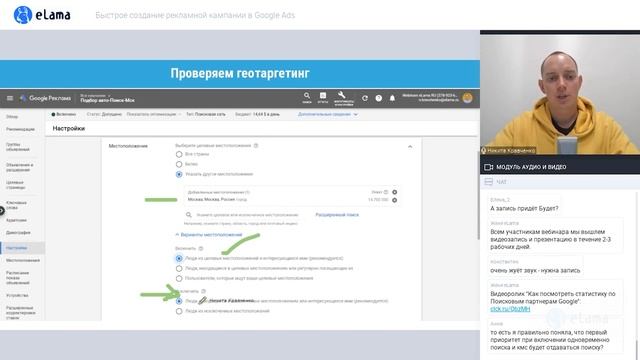Click the black arrow toggle at the sidebar edge
The width and height of the screenshot is (640, 360).
click(2, 210)
